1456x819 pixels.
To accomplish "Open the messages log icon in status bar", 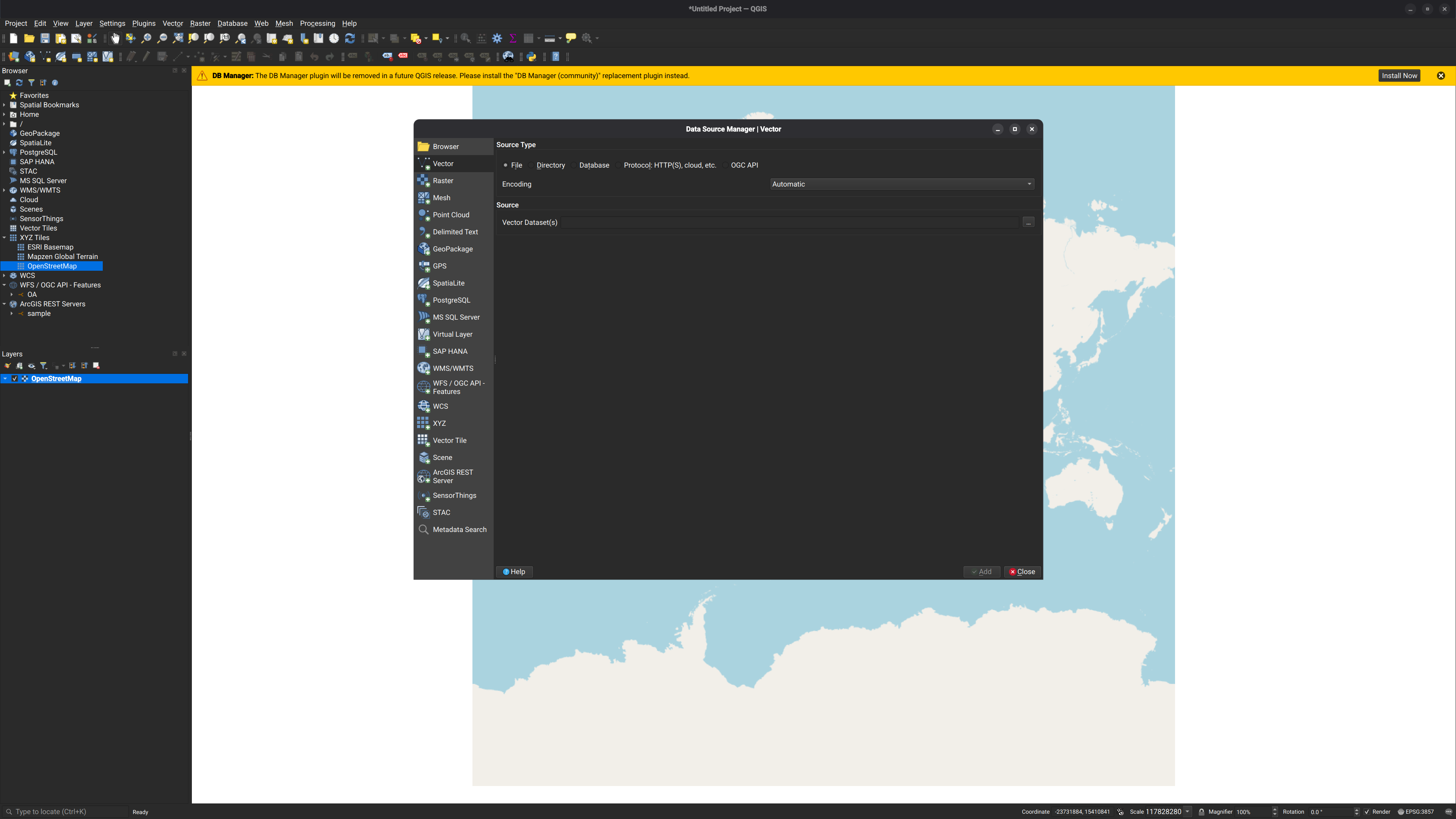I will 1448,812.
